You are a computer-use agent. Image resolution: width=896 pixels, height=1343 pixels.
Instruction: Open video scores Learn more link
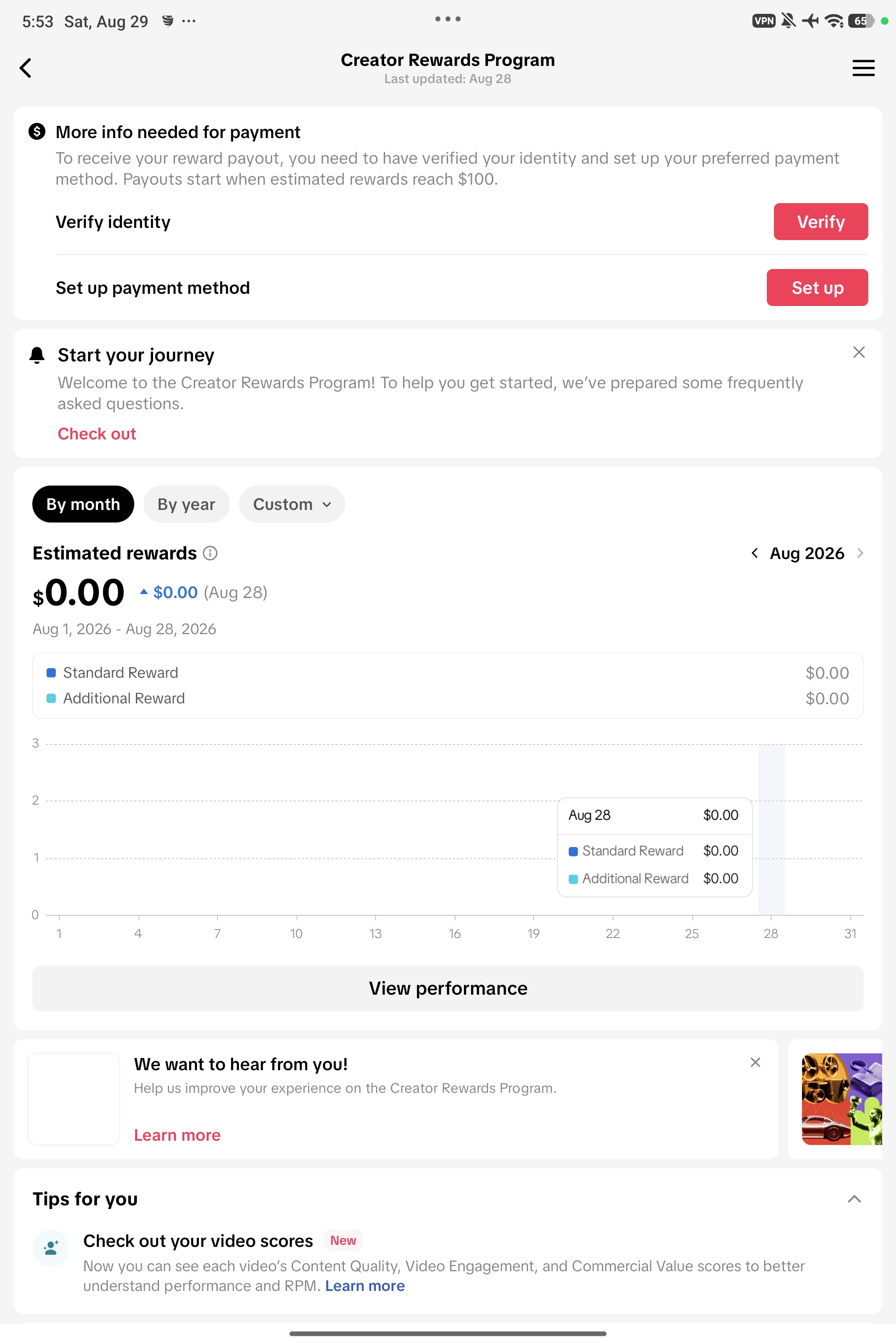365,1286
